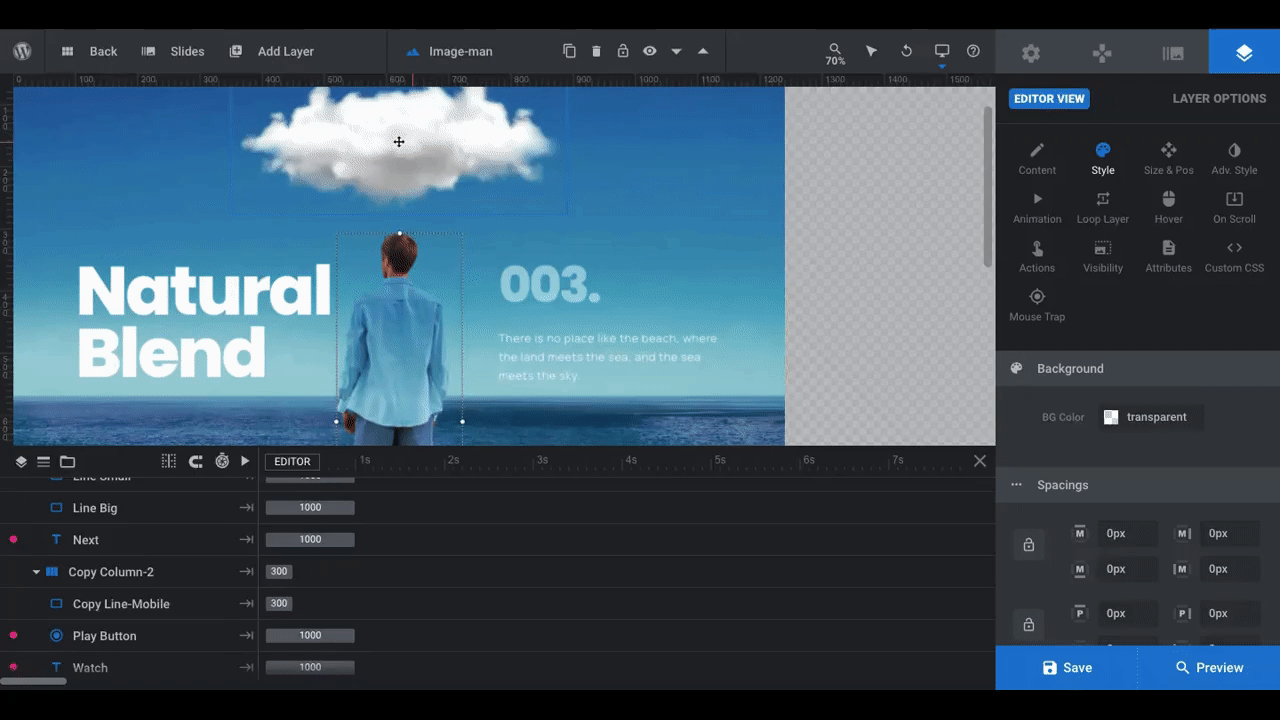
Task: Delete the layer with trash icon
Action: pos(596,51)
